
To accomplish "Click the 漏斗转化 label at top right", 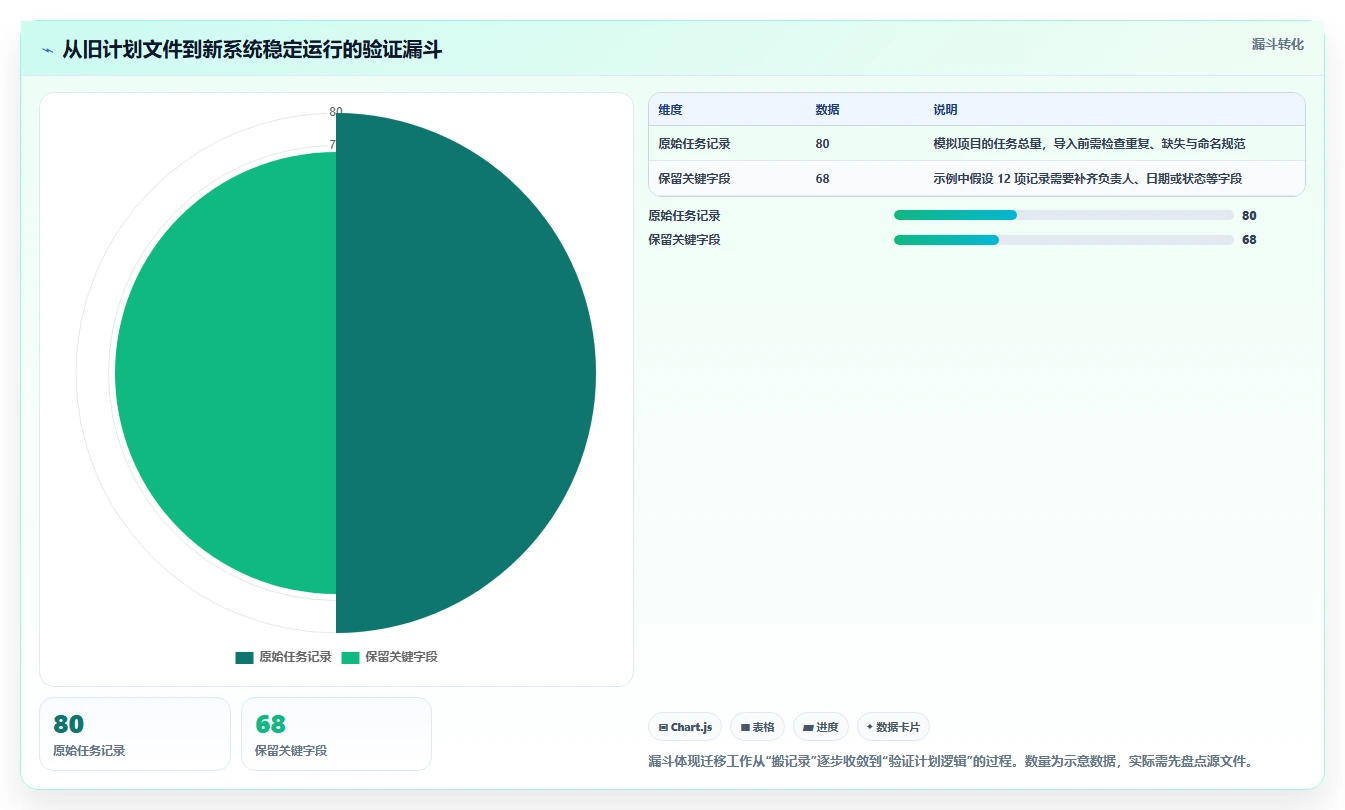I will tap(1277, 44).
